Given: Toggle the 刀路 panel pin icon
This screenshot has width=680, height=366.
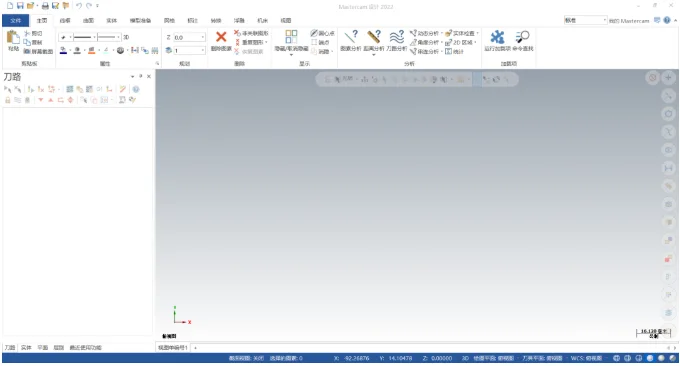Looking at the screenshot, I should click(x=141, y=76).
